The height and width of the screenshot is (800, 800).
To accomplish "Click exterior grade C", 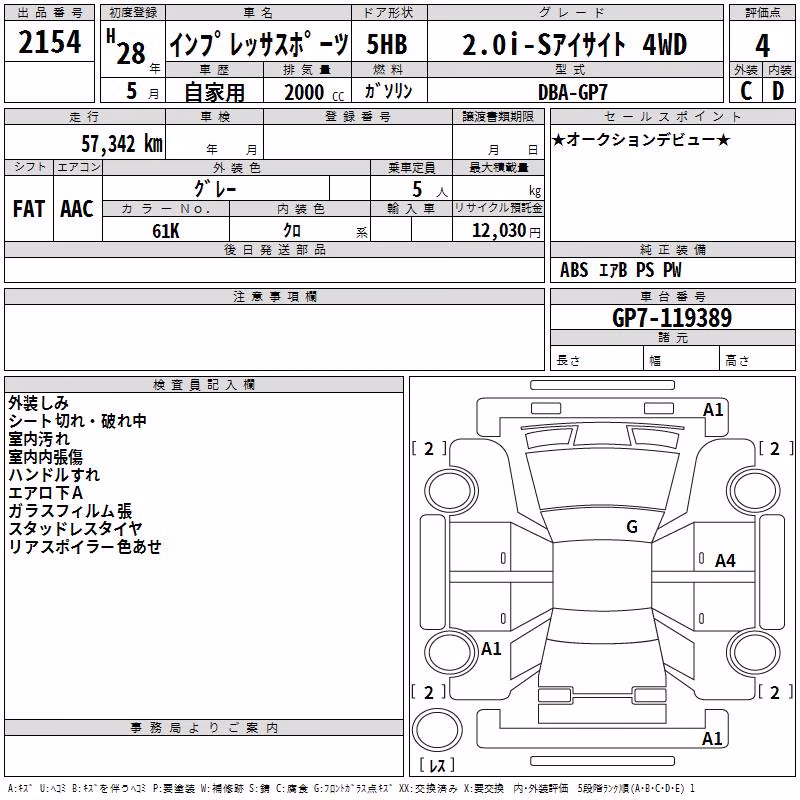I will pyautogui.click(x=745, y=91).
